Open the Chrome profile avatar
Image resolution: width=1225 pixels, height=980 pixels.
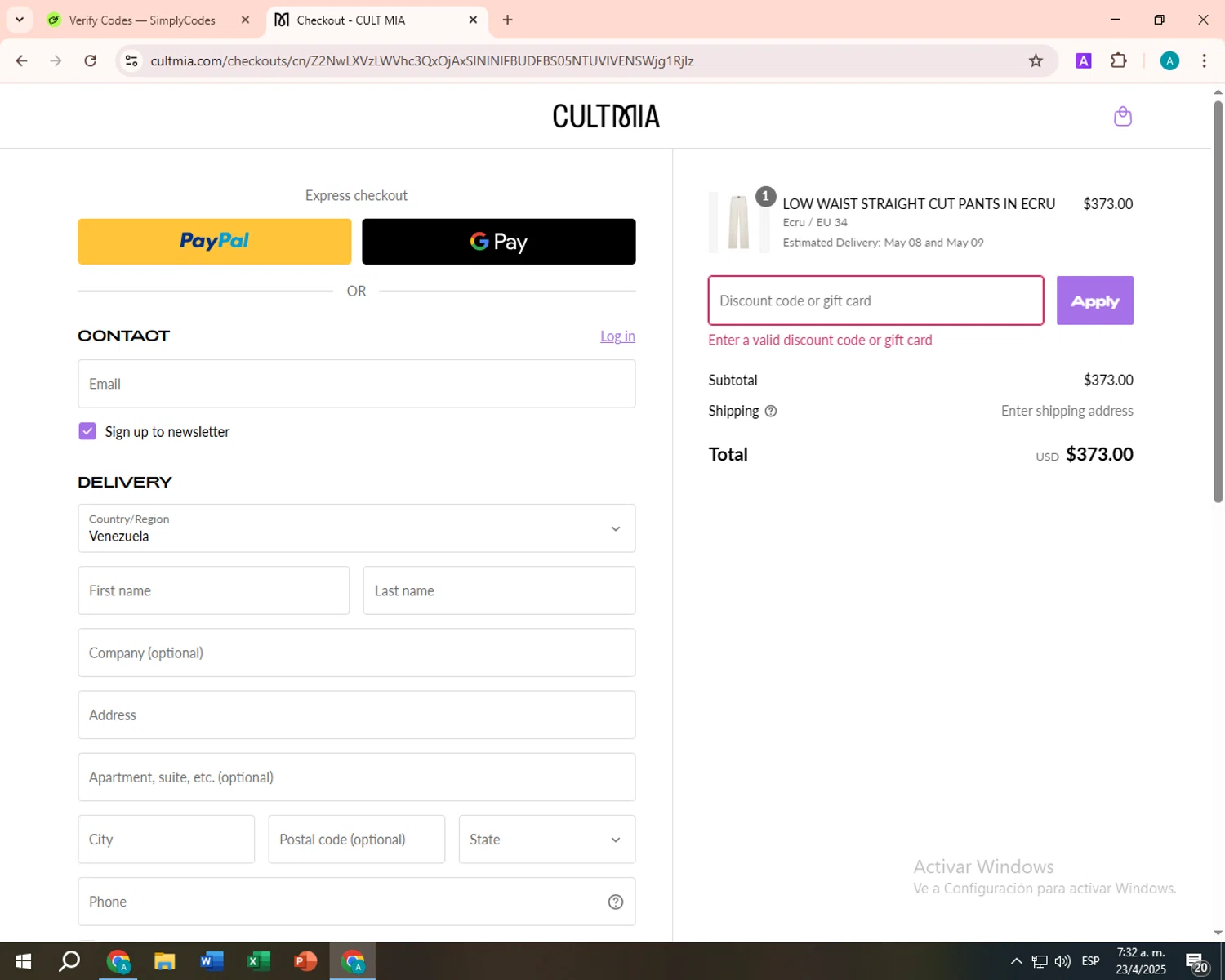point(1169,60)
